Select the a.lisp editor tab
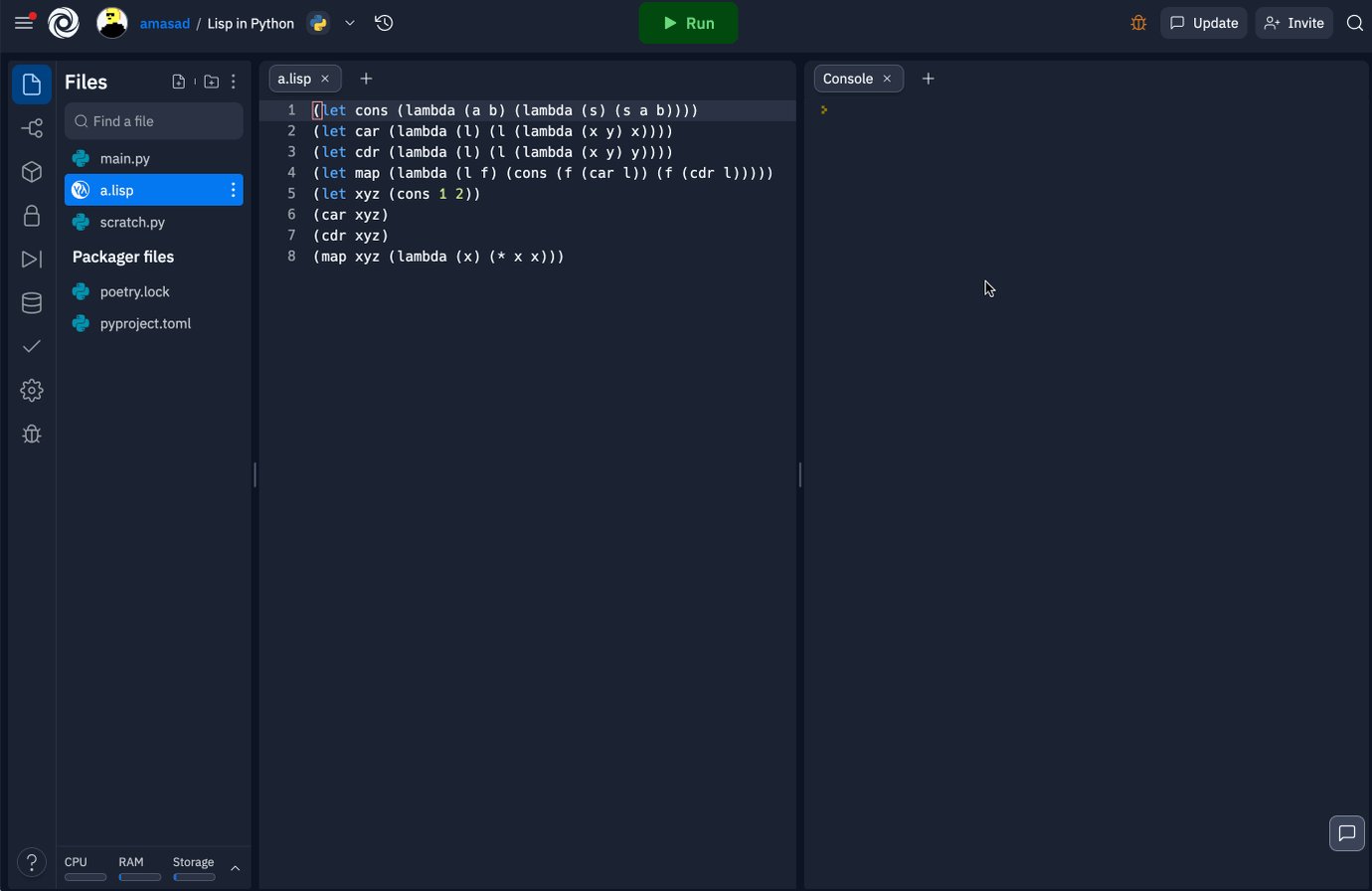This screenshot has width=1372, height=891. point(293,78)
